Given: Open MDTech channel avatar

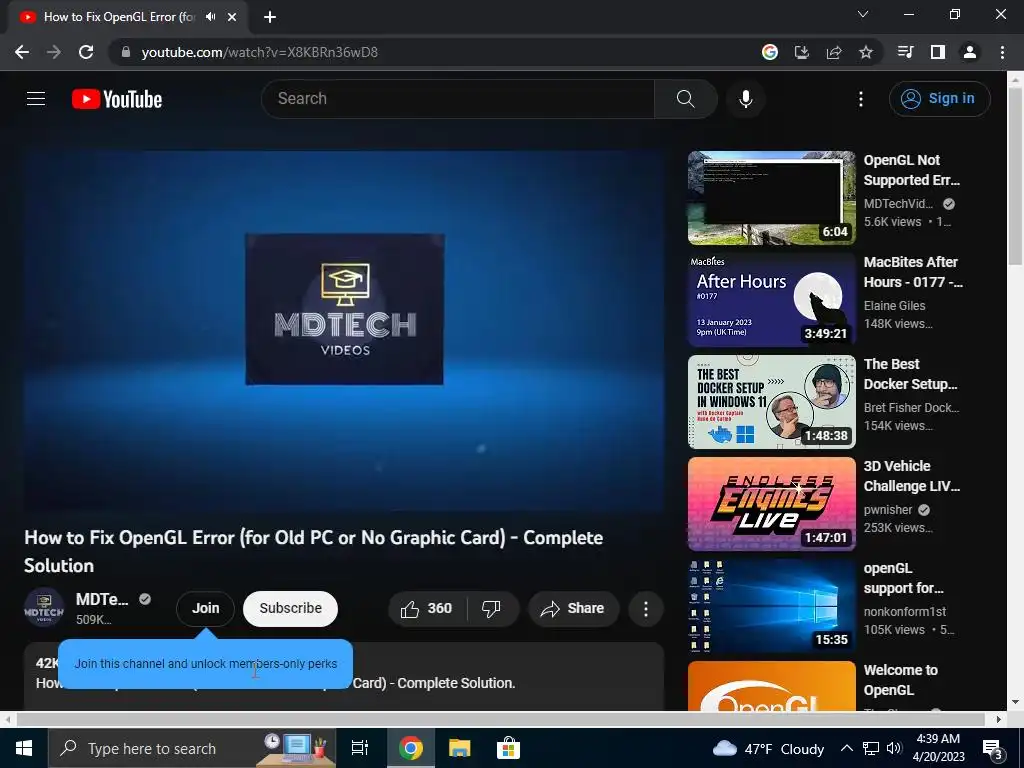Looking at the screenshot, I should point(44,608).
